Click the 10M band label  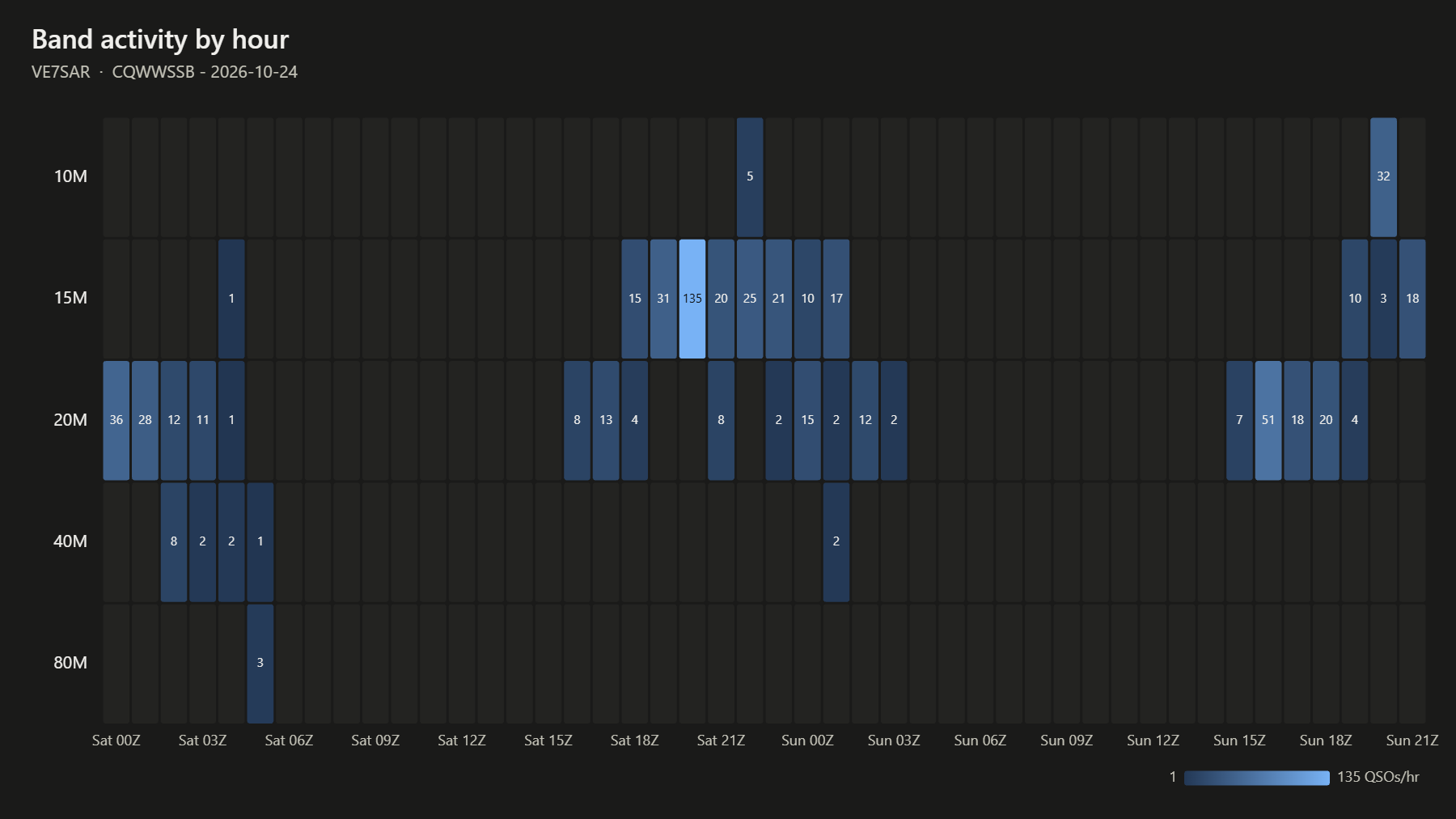[x=70, y=176]
